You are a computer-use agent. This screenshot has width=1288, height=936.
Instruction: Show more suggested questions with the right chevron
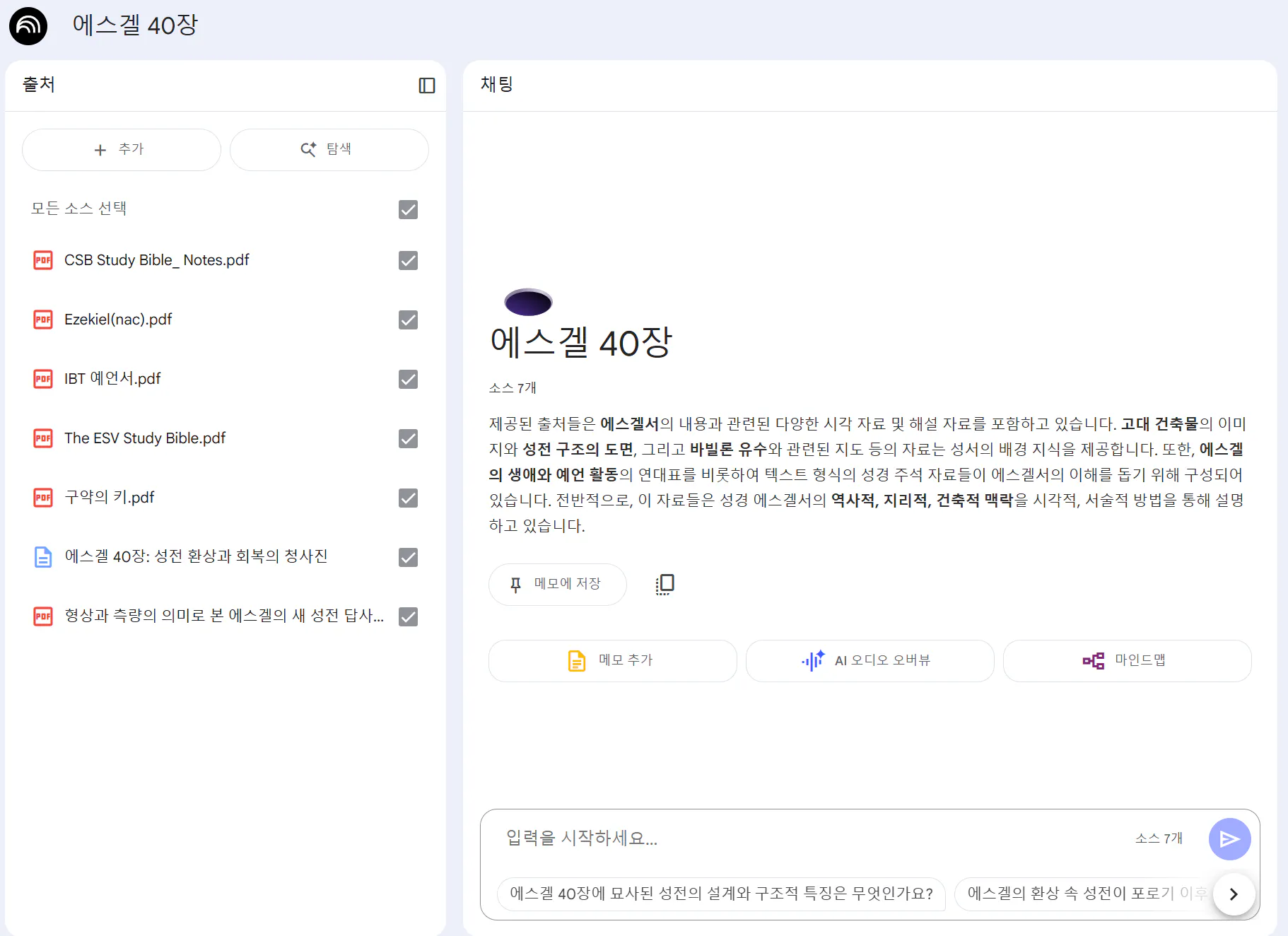pyautogui.click(x=1234, y=894)
